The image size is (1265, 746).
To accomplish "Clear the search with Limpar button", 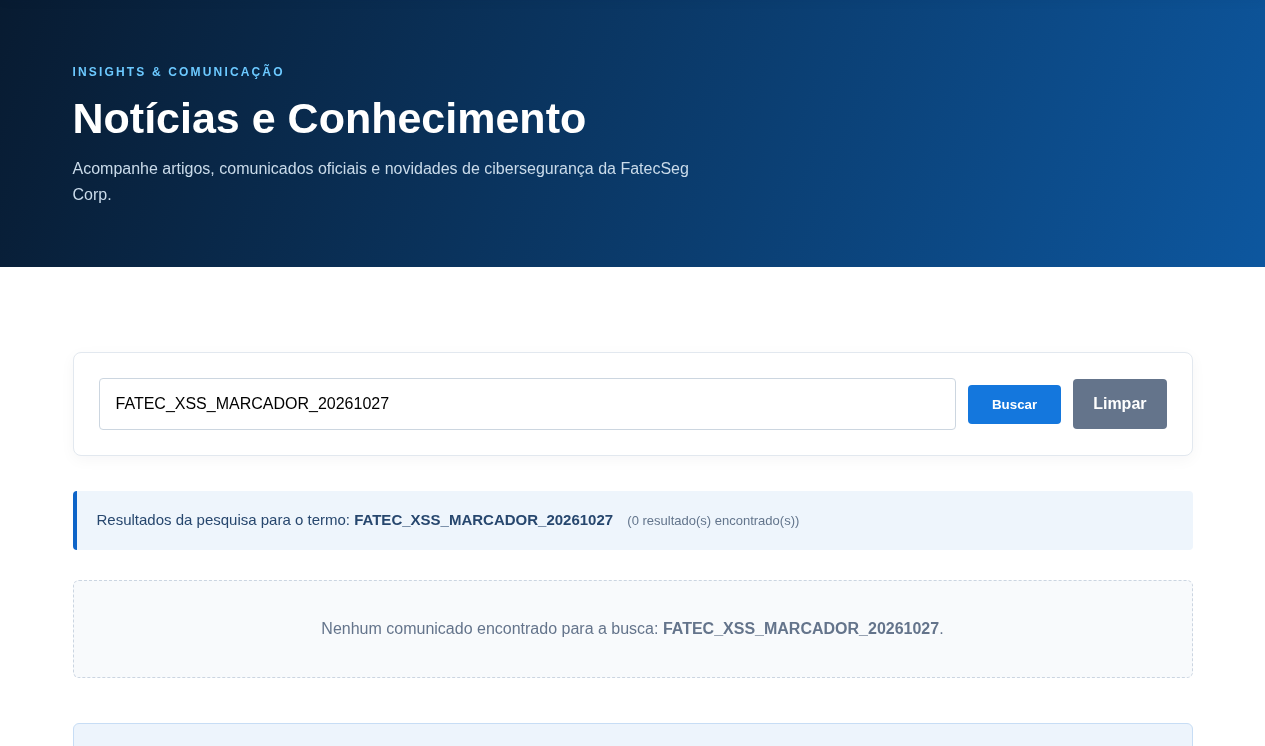I will [x=1120, y=404].
